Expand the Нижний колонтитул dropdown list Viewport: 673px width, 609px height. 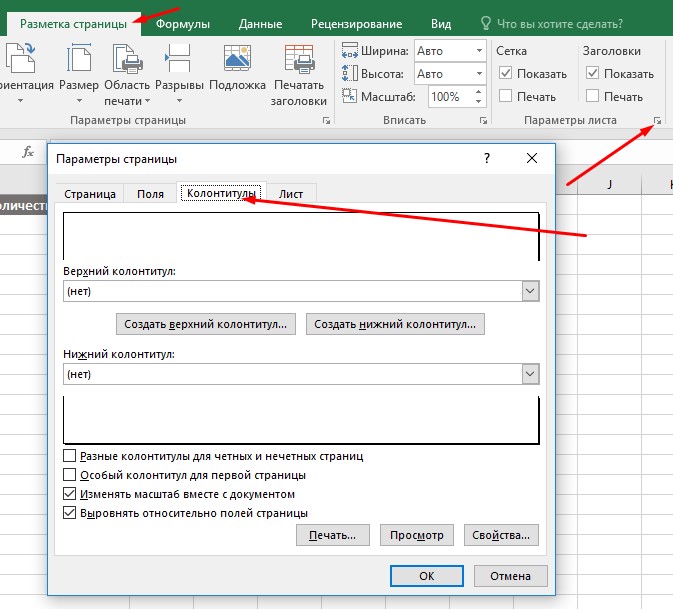point(530,373)
